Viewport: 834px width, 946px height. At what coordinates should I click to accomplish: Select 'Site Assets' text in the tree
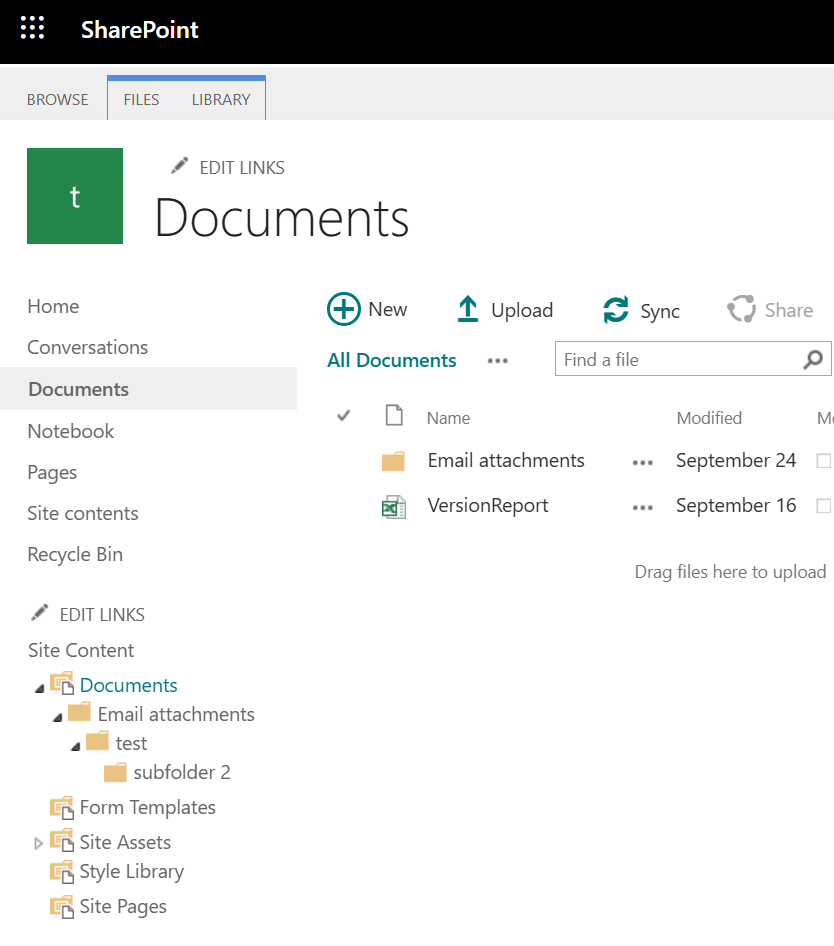pos(125,842)
